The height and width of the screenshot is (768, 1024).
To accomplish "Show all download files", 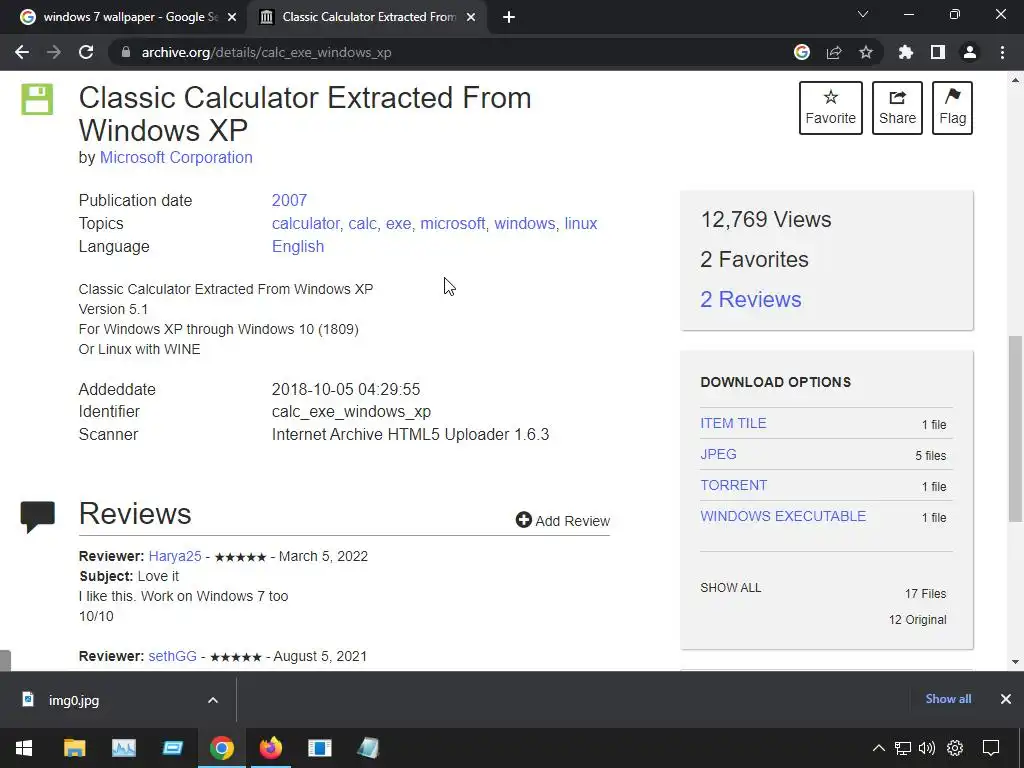I will [x=730, y=588].
